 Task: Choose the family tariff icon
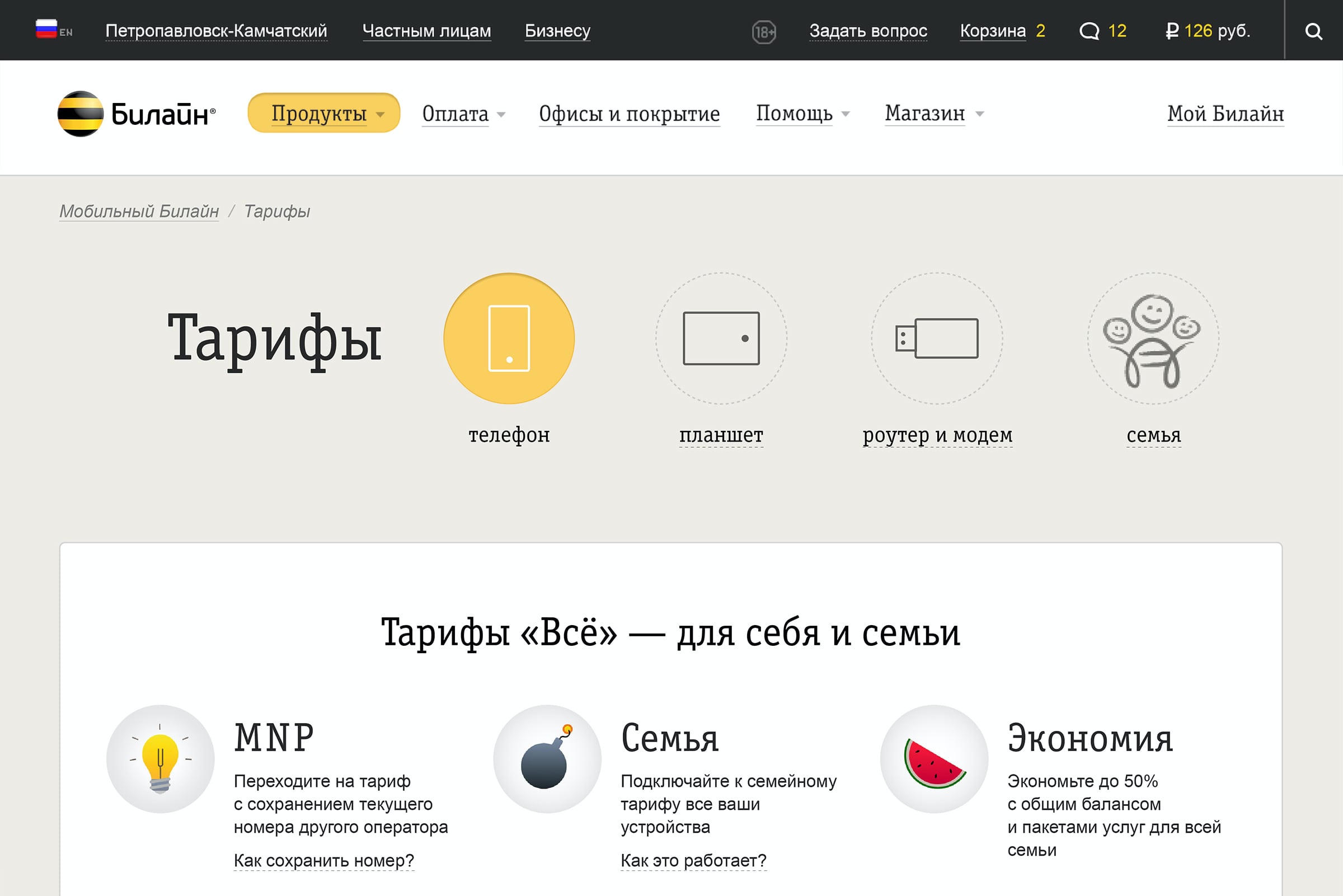click(1152, 338)
